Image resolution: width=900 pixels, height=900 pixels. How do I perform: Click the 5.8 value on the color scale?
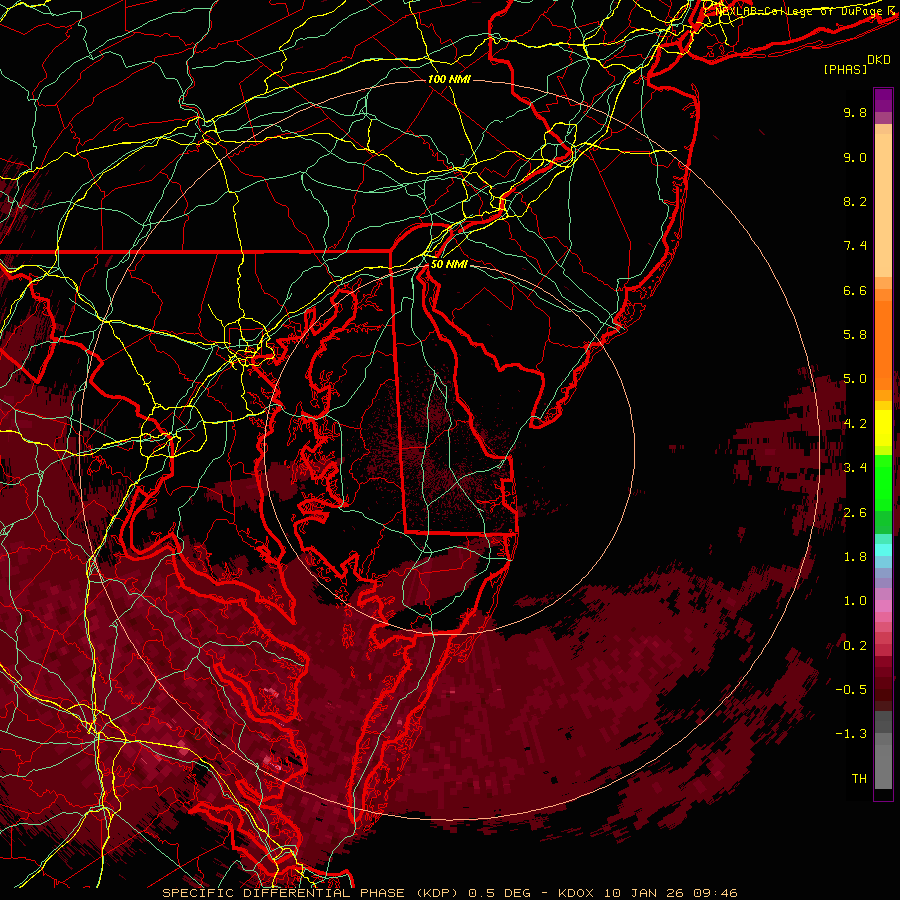855,335
